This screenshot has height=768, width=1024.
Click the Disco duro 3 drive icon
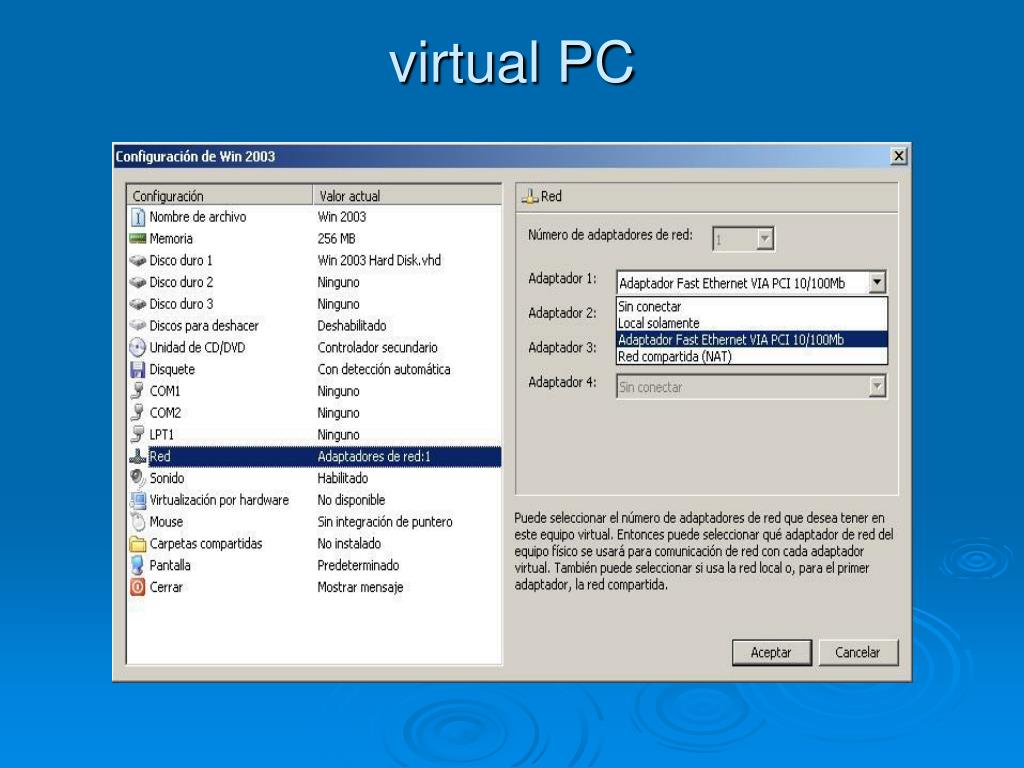(x=138, y=304)
